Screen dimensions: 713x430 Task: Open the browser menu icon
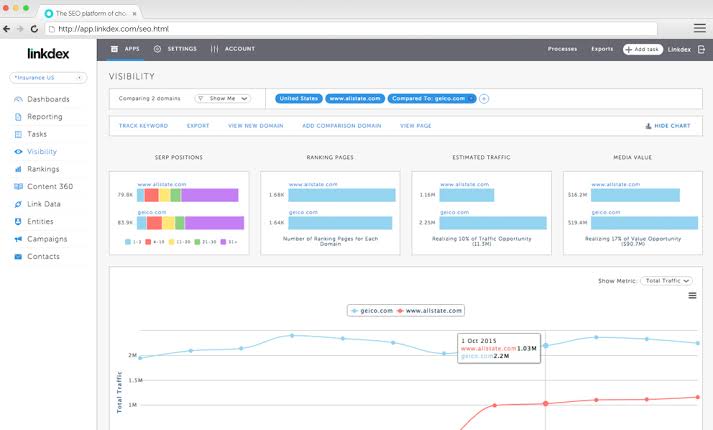click(700, 28)
